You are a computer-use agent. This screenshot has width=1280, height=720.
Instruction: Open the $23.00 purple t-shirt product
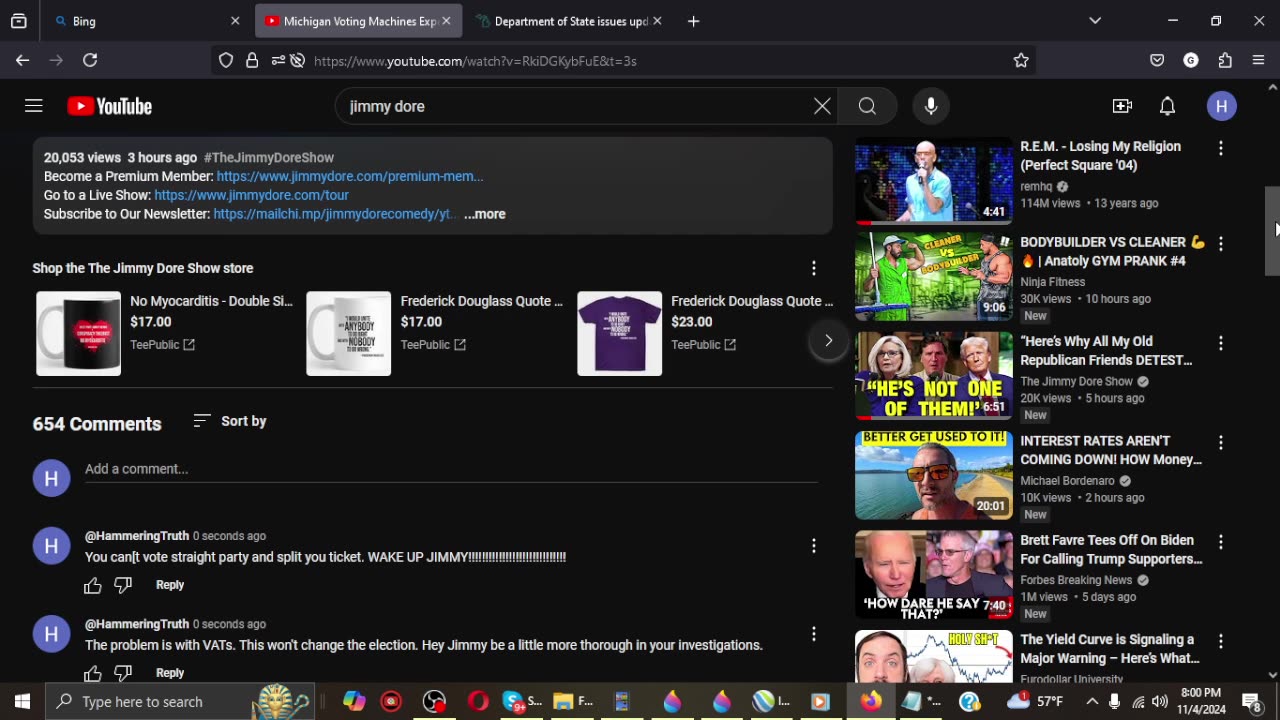coord(705,333)
